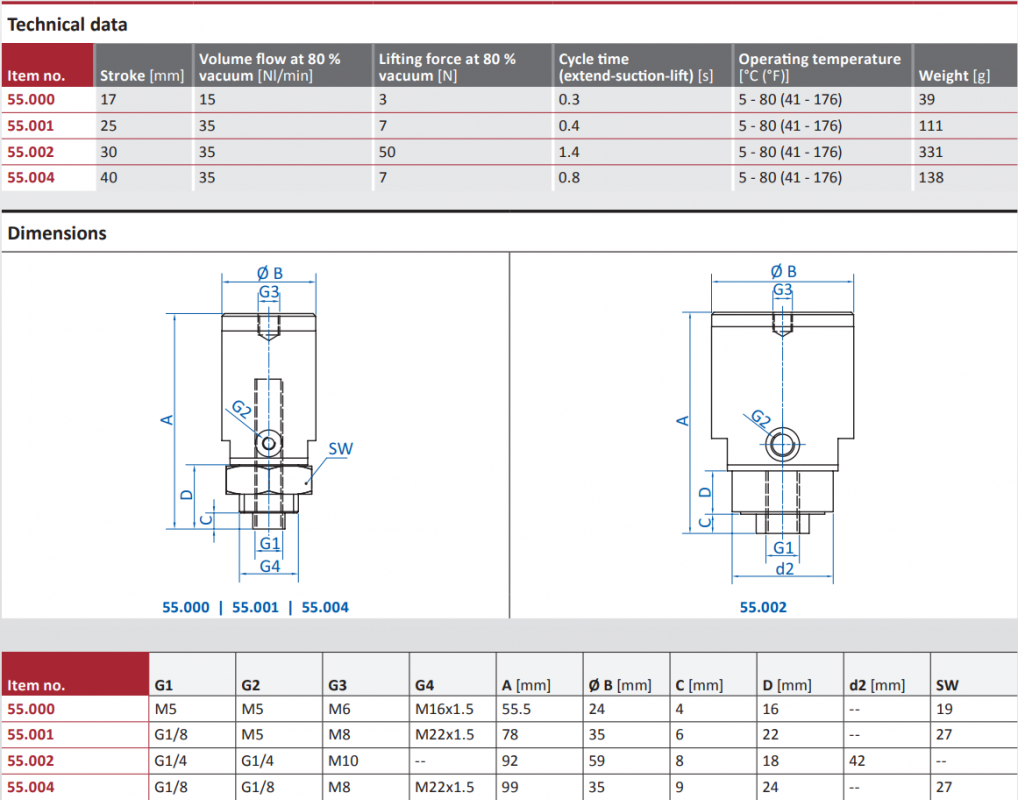Select the blue "55.004" caption under left drawing
This screenshot has height=800, width=1018.
[325, 607]
